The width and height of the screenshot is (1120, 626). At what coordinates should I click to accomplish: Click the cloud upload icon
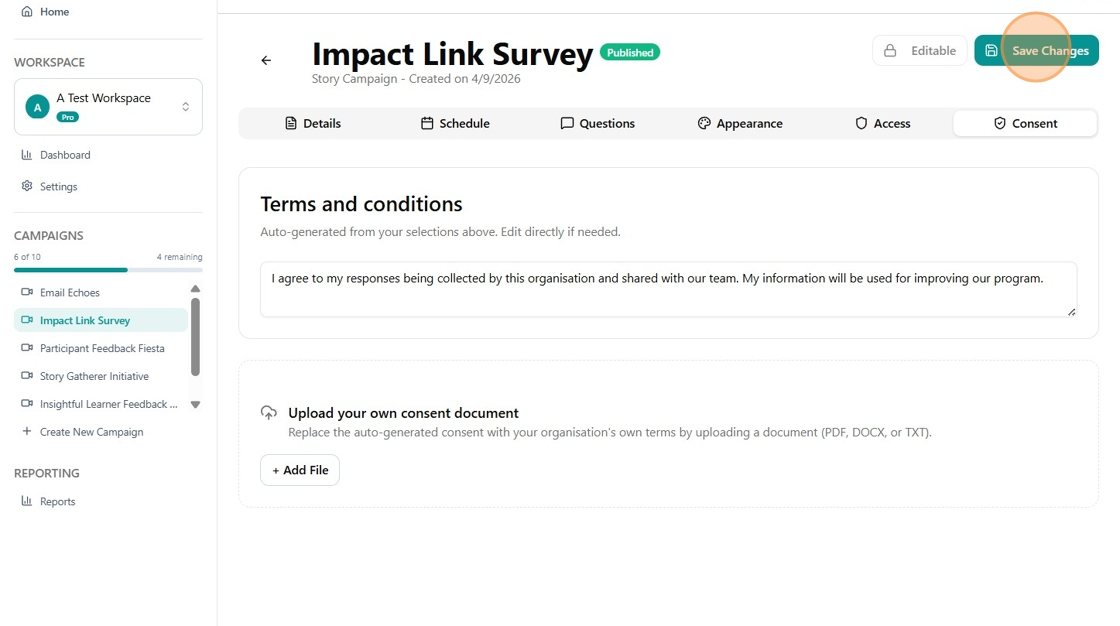pyautogui.click(x=269, y=412)
